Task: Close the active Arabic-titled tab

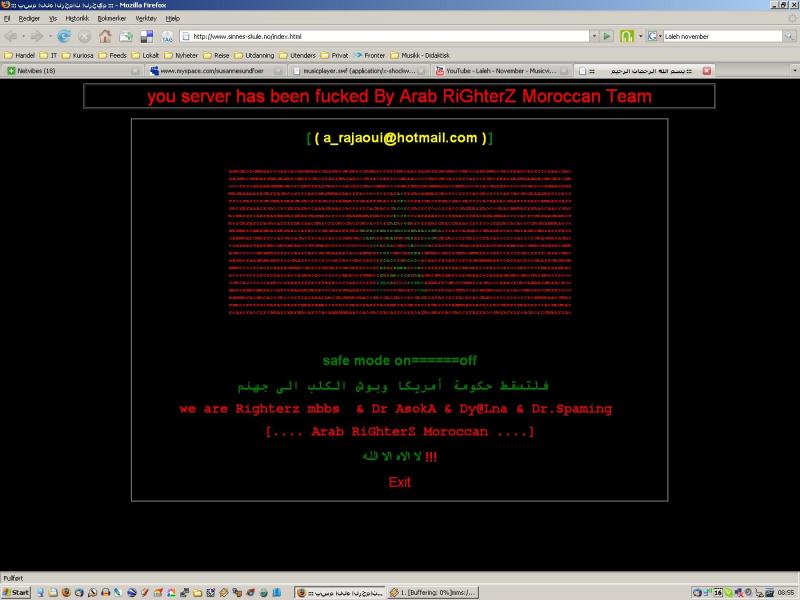Action: click(707, 71)
